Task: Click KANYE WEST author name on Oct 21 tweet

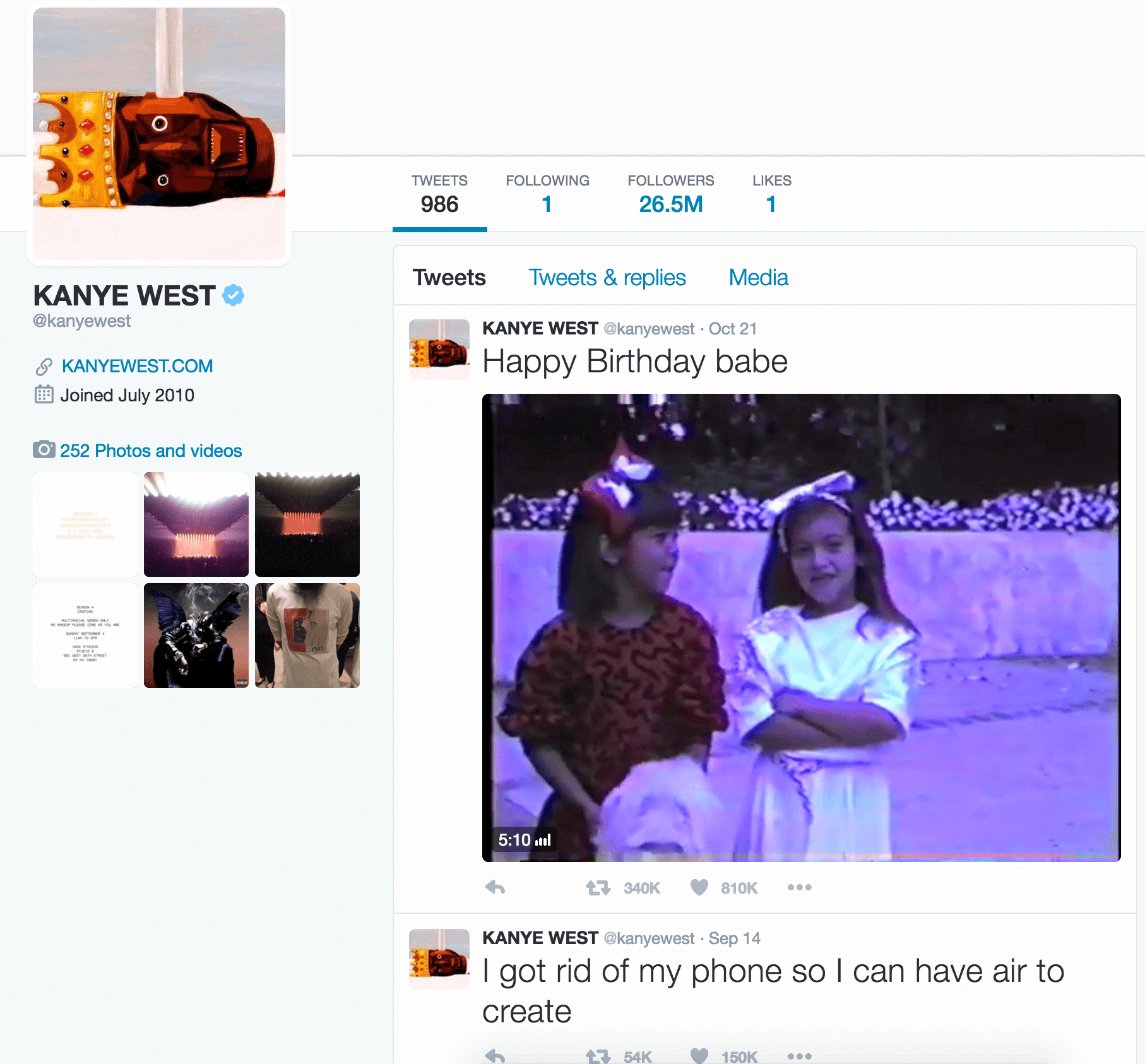Action: tap(540, 329)
